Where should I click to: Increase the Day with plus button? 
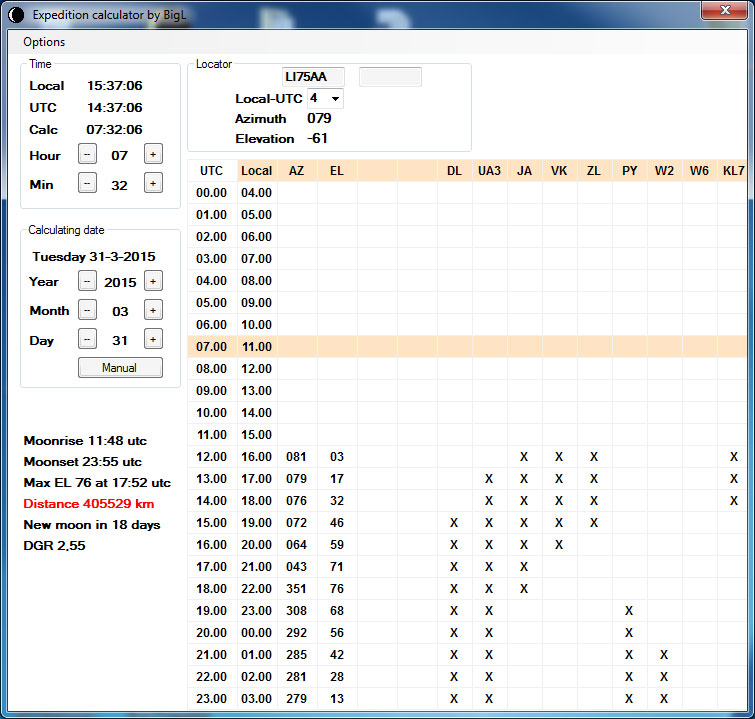[153, 339]
